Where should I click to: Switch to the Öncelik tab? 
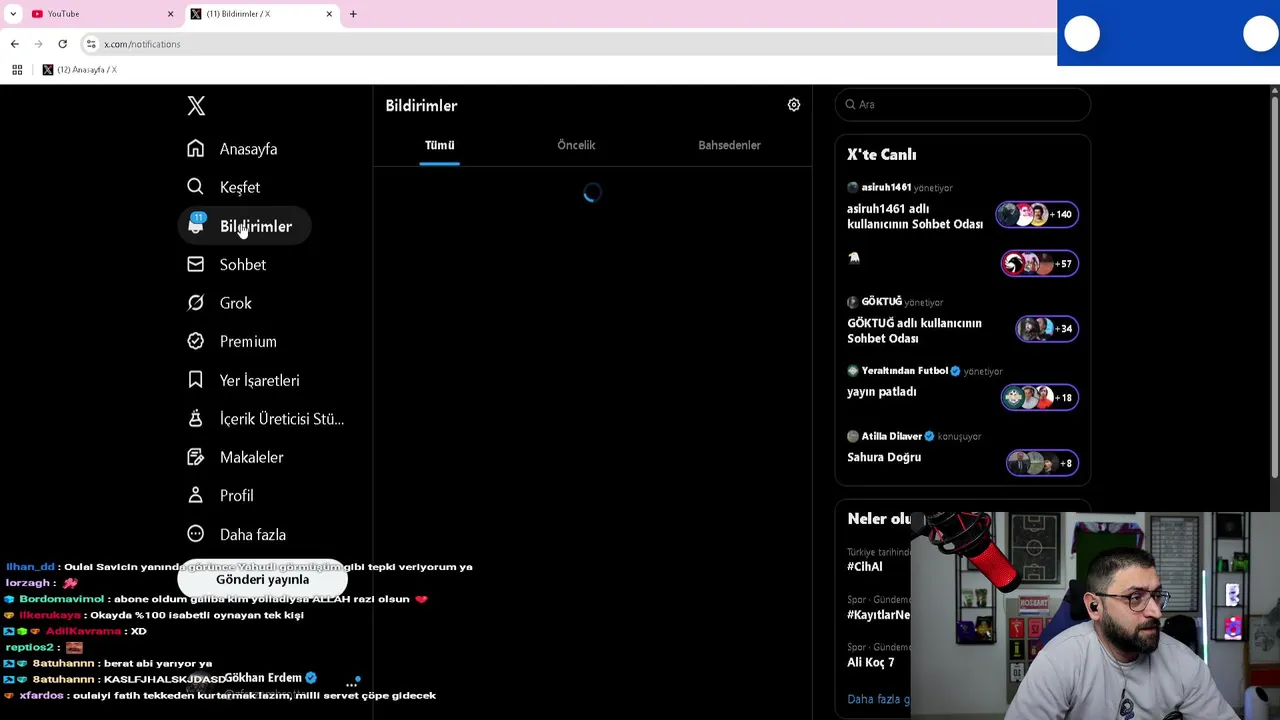576,146
